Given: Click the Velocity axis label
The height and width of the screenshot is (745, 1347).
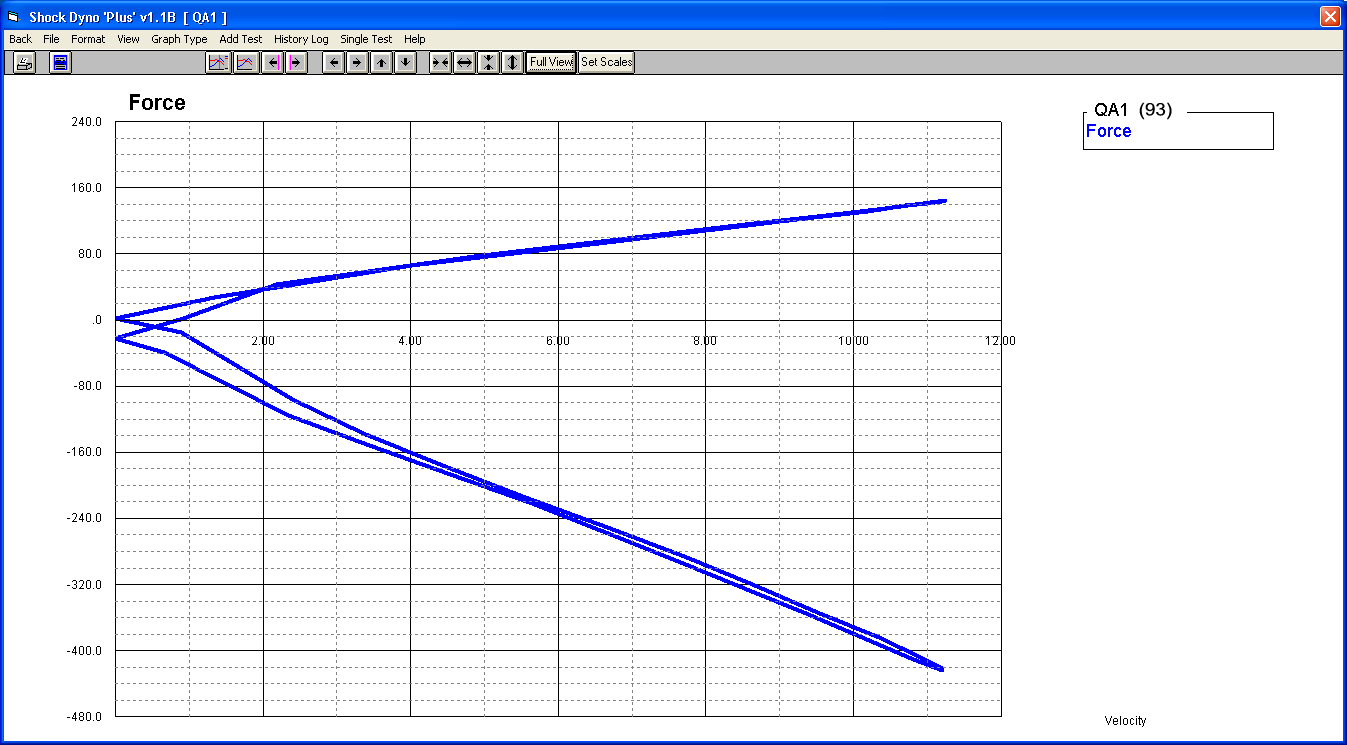Looking at the screenshot, I should click(1126, 721).
